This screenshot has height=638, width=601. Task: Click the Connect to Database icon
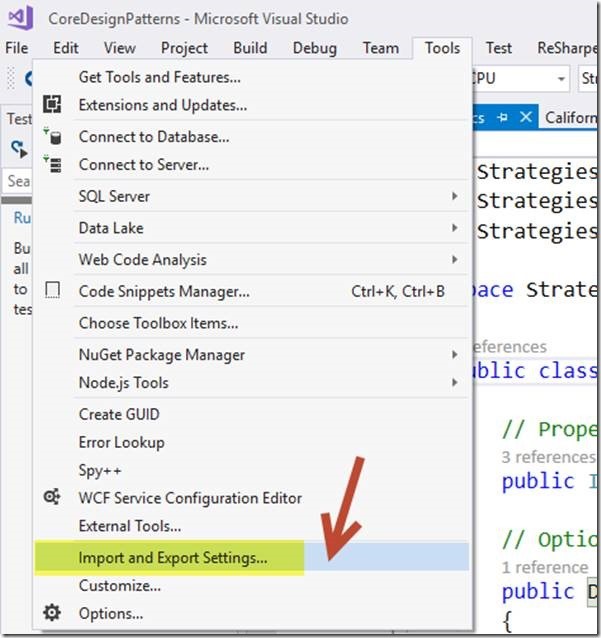pos(53,137)
